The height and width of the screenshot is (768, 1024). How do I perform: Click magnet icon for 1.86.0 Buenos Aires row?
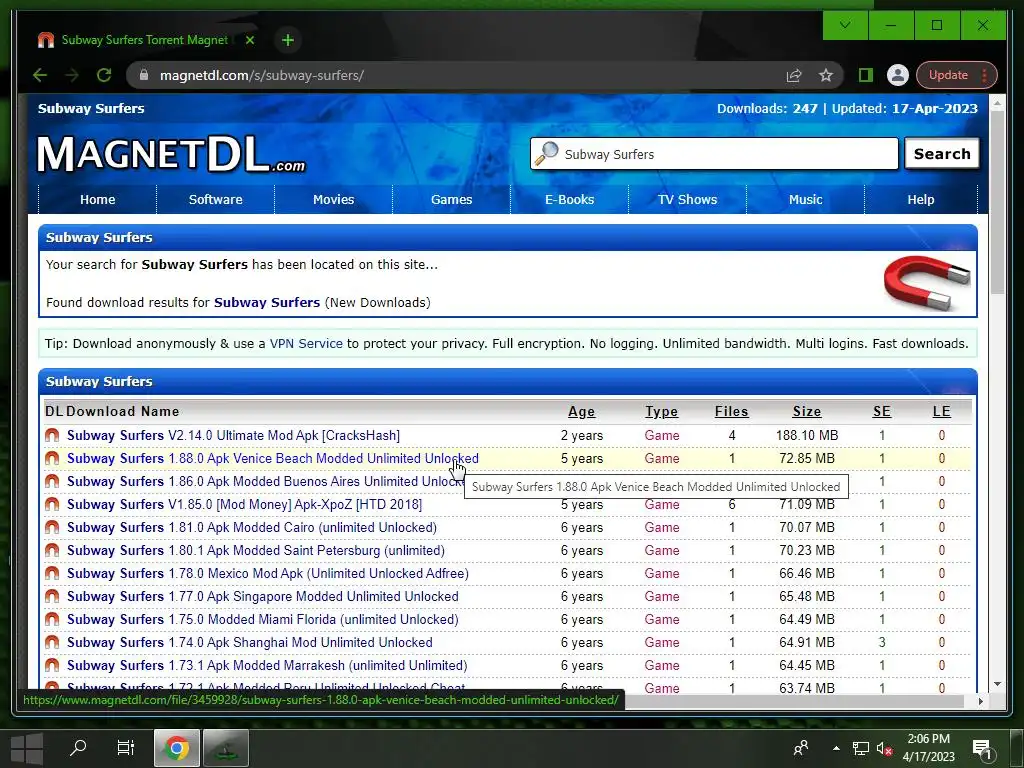click(52, 481)
